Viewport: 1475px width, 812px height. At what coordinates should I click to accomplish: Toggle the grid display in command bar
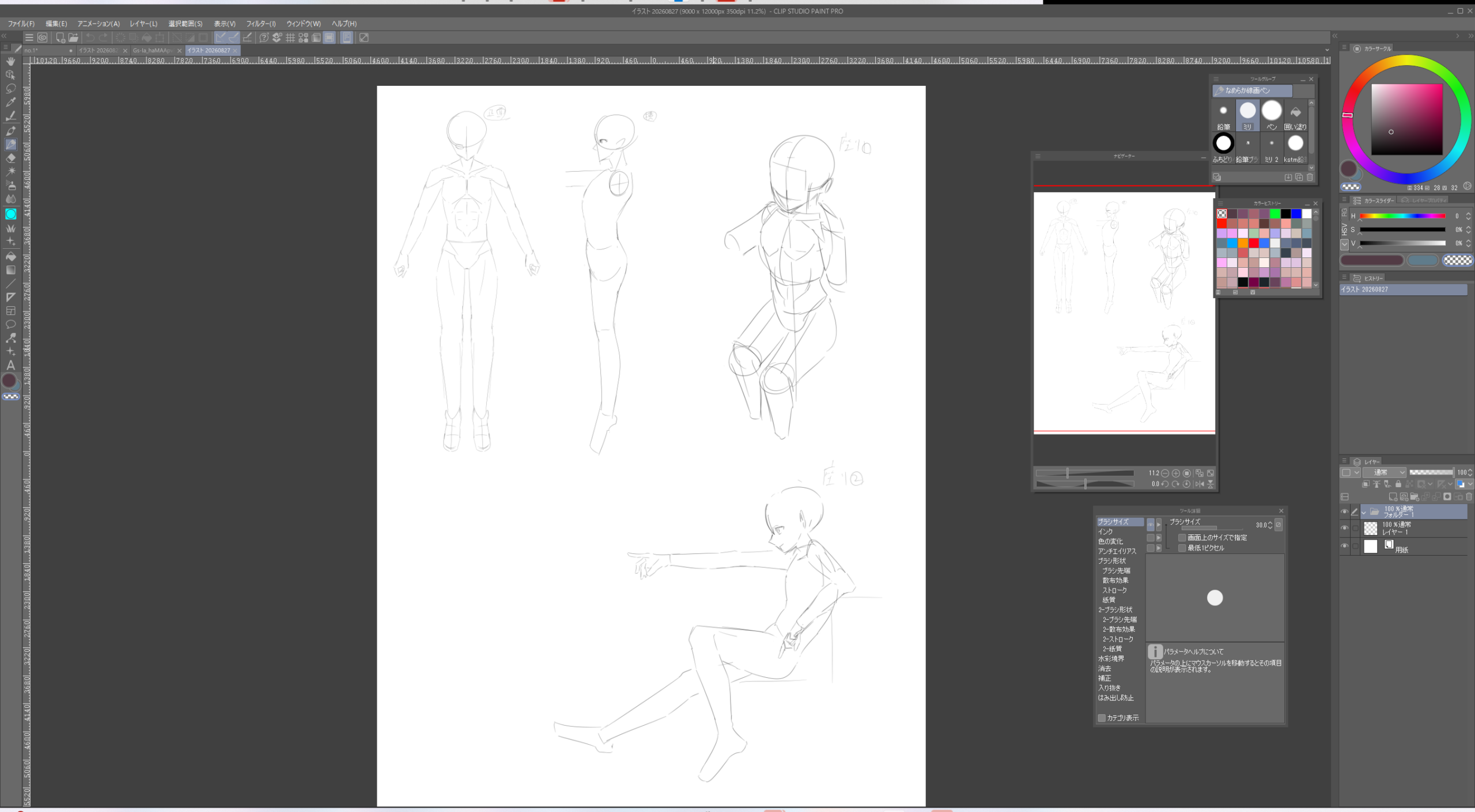point(290,38)
